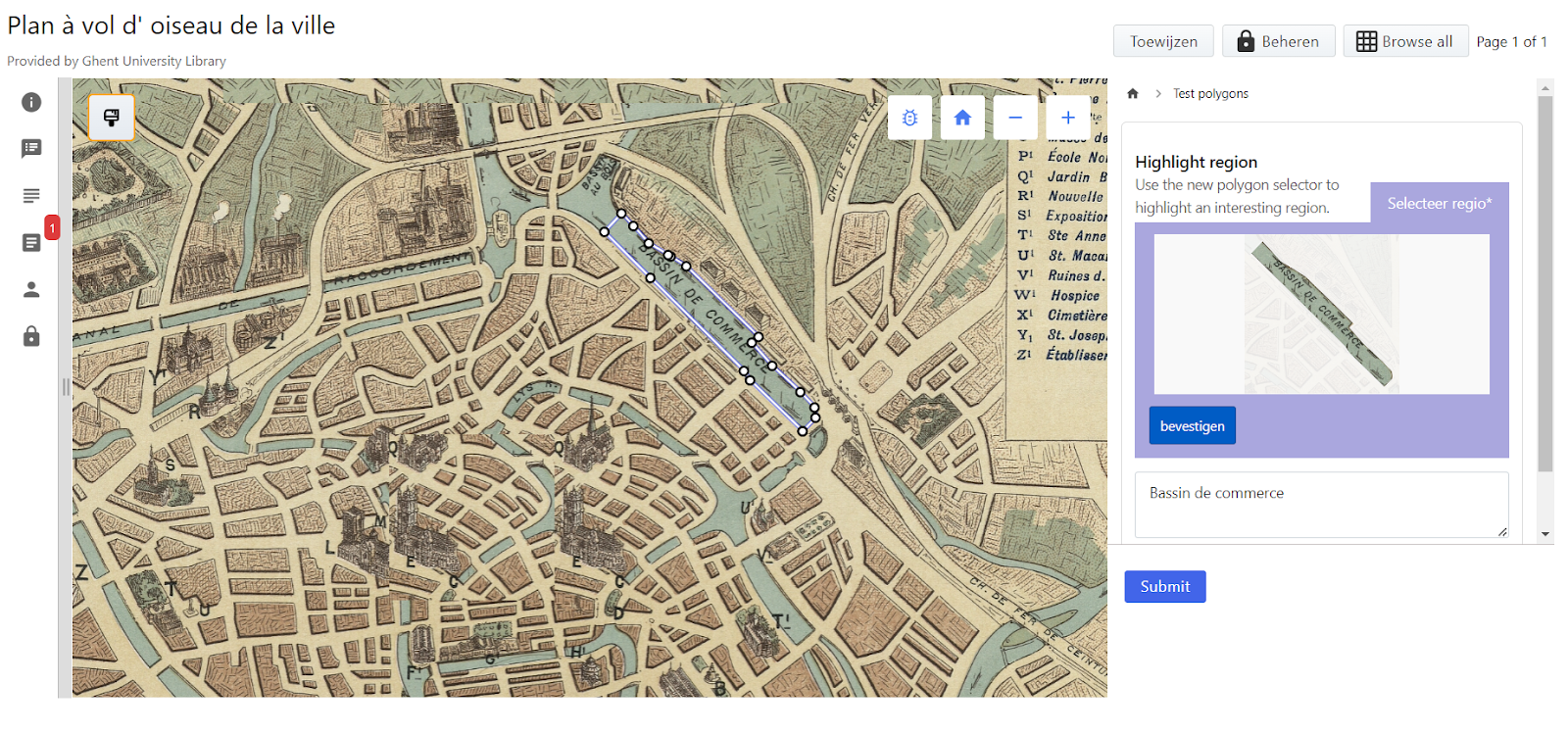Click the padlock icon in left sidebar
This screenshot has width=1568, height=734.
pos(31,336)
